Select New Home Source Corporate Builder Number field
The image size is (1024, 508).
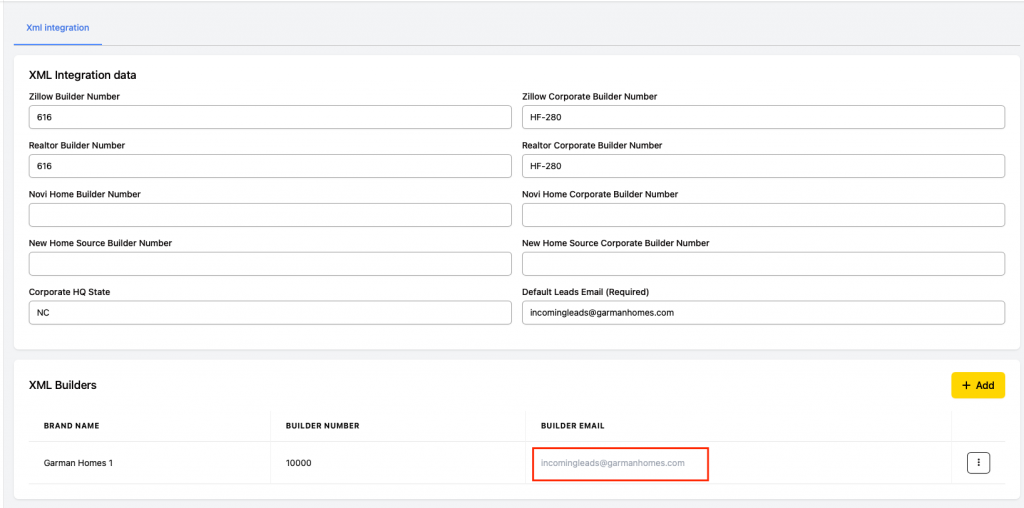point(763,264)
